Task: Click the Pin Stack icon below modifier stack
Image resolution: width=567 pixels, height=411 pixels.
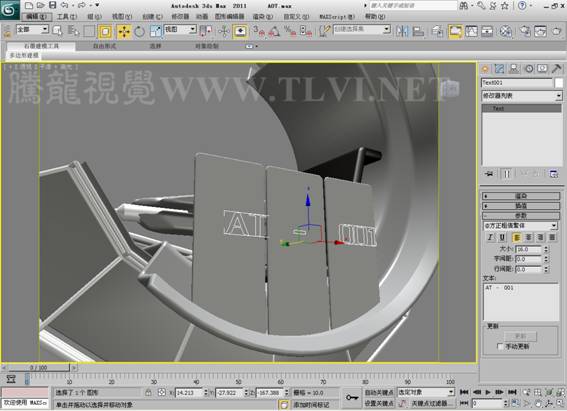Action: (x=489, y=174)
